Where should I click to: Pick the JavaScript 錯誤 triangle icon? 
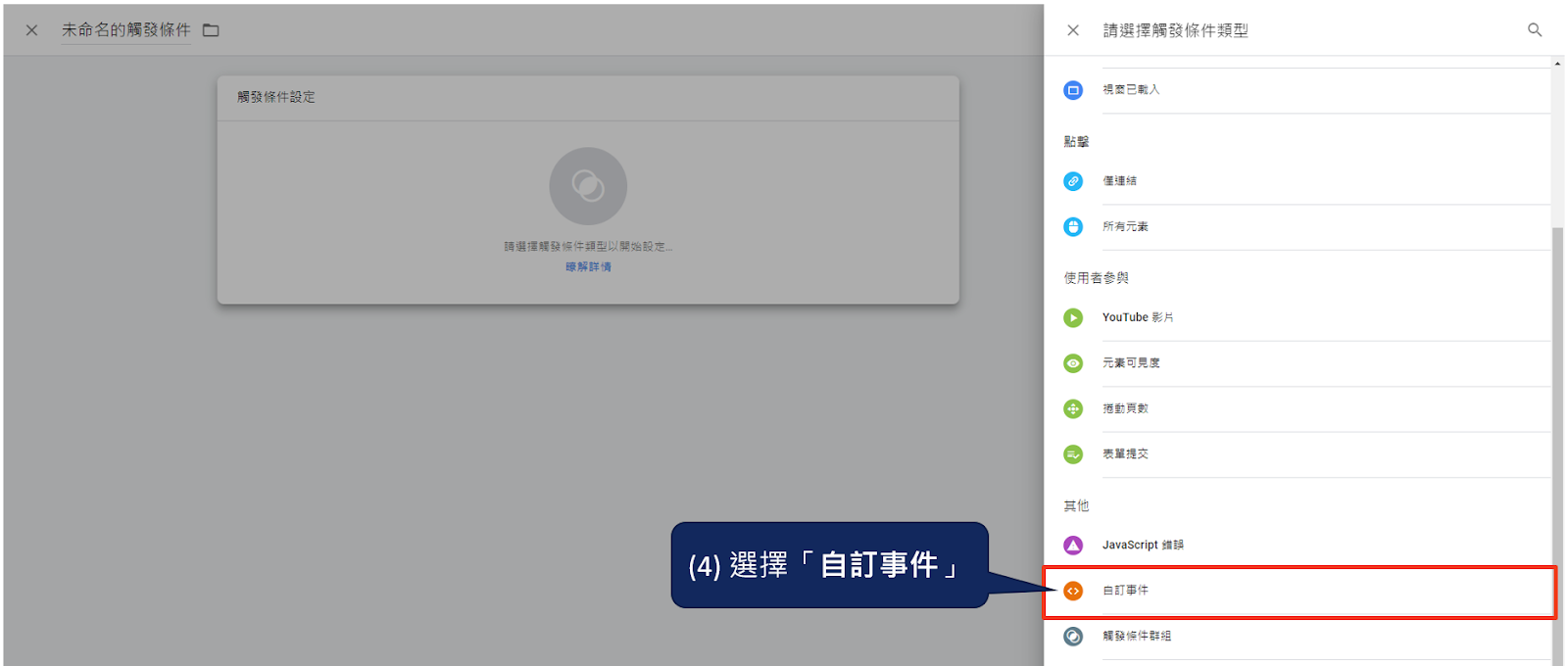click(x=1073, y=546)
